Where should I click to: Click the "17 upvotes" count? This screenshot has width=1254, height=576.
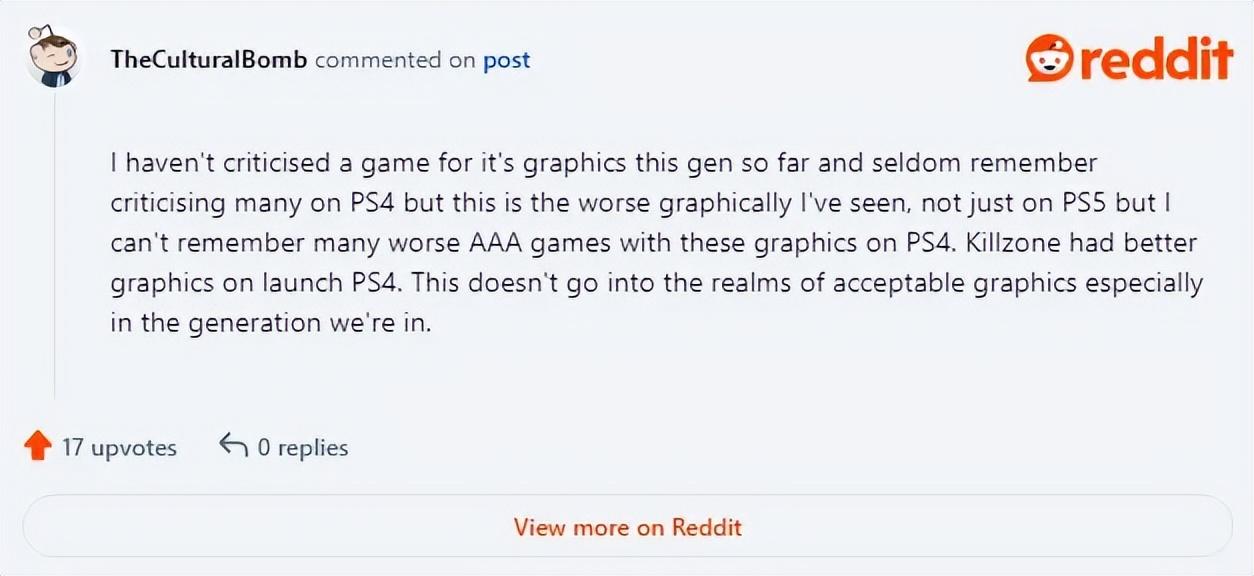click(x=119, y=447)
